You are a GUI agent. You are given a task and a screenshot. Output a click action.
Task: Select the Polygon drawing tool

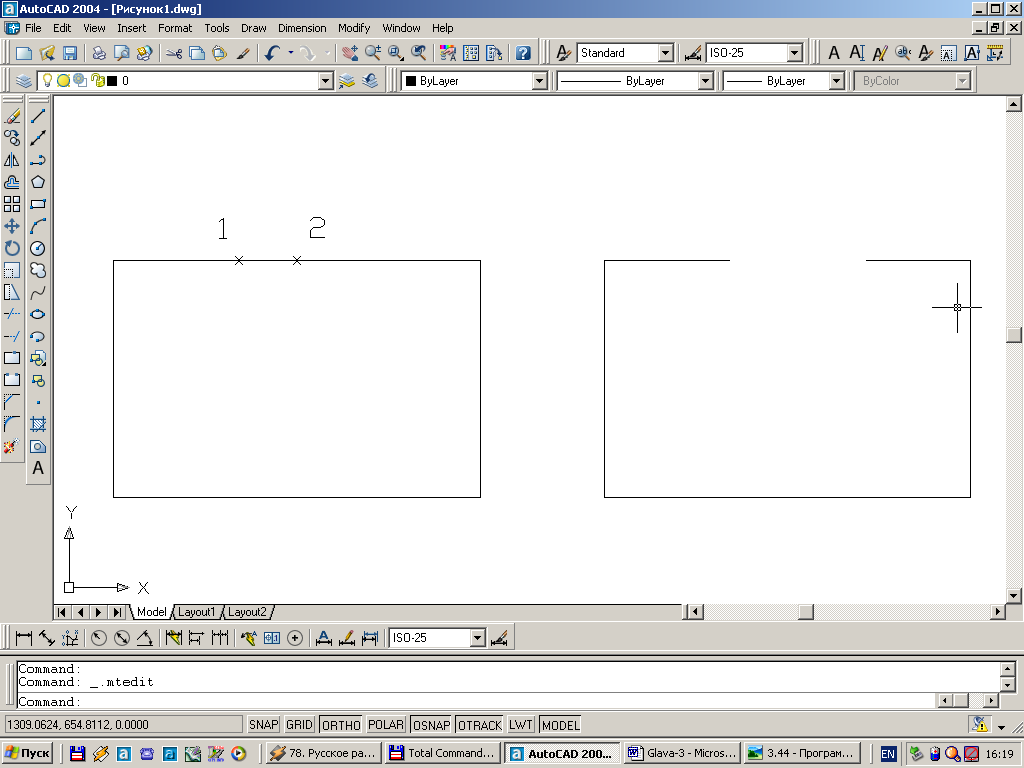38,182
